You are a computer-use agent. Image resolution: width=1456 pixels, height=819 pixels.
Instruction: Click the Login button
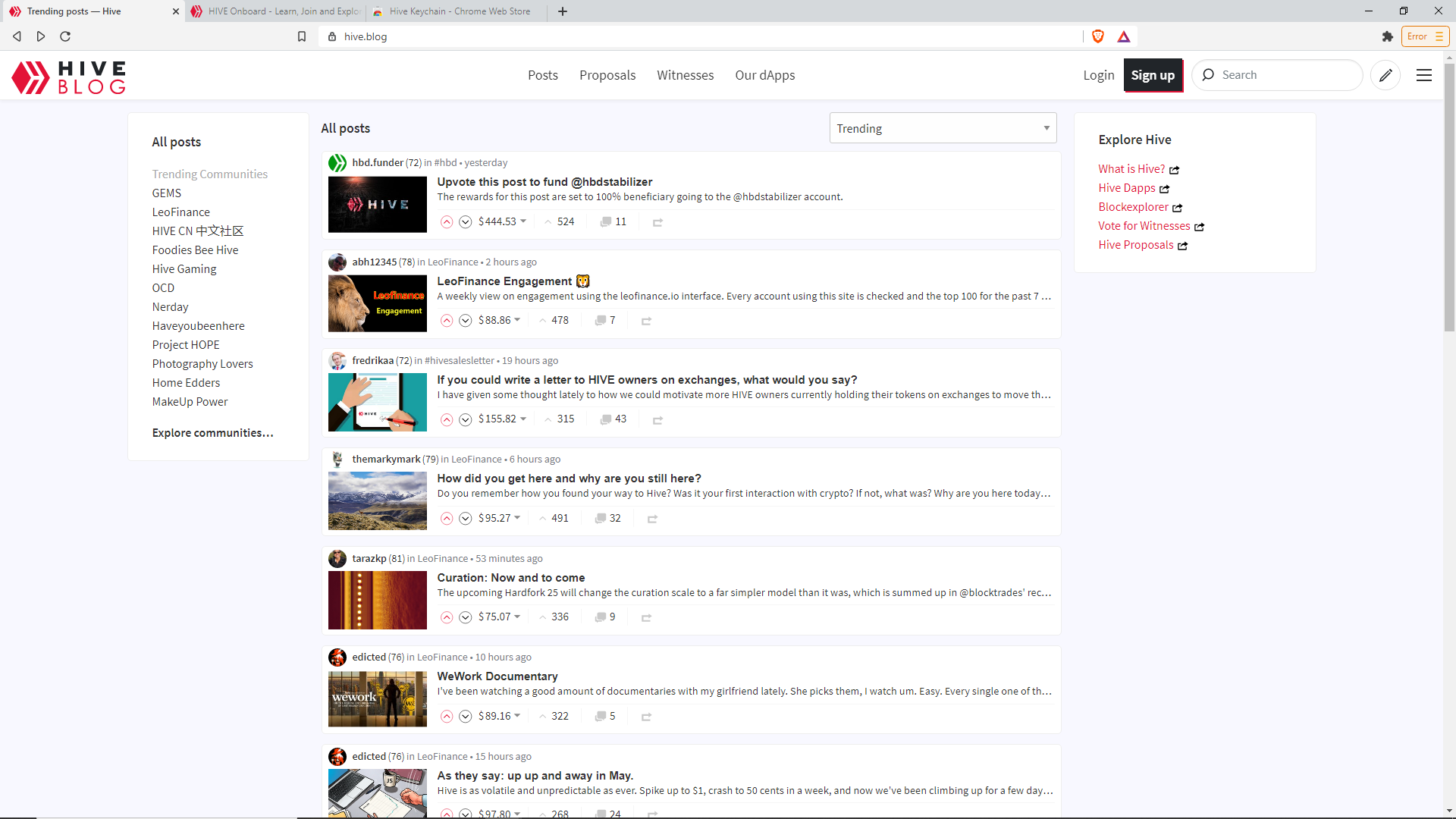(x=1099, y=75)
